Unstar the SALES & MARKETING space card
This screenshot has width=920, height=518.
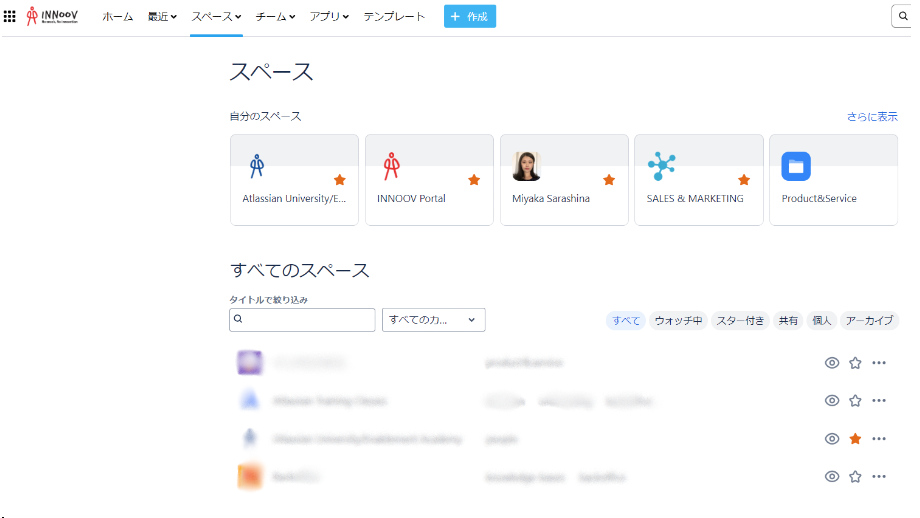coord(743,180)
